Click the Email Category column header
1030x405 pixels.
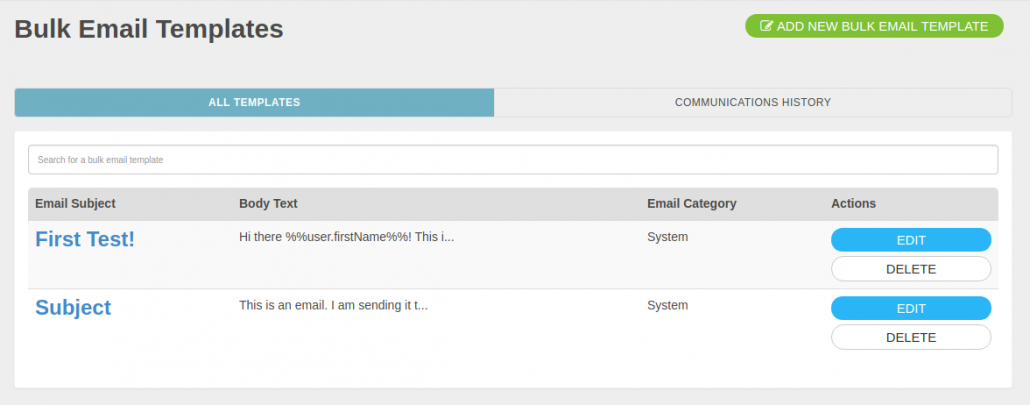692,203
